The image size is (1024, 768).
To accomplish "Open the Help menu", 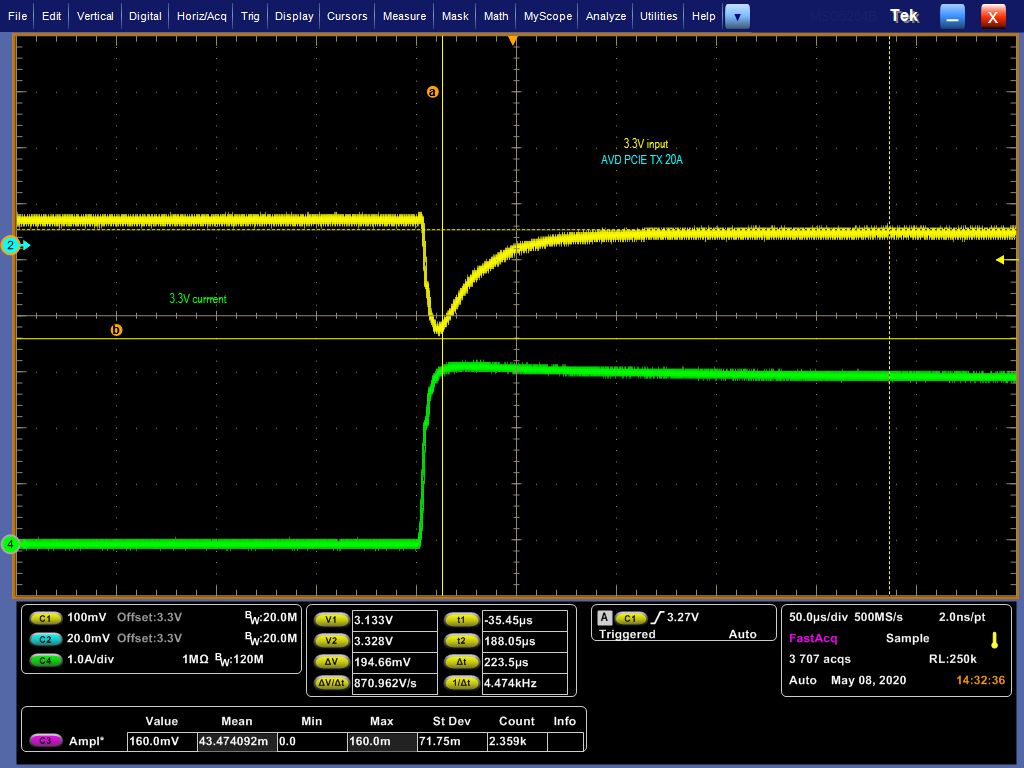I will pos(703,16).
